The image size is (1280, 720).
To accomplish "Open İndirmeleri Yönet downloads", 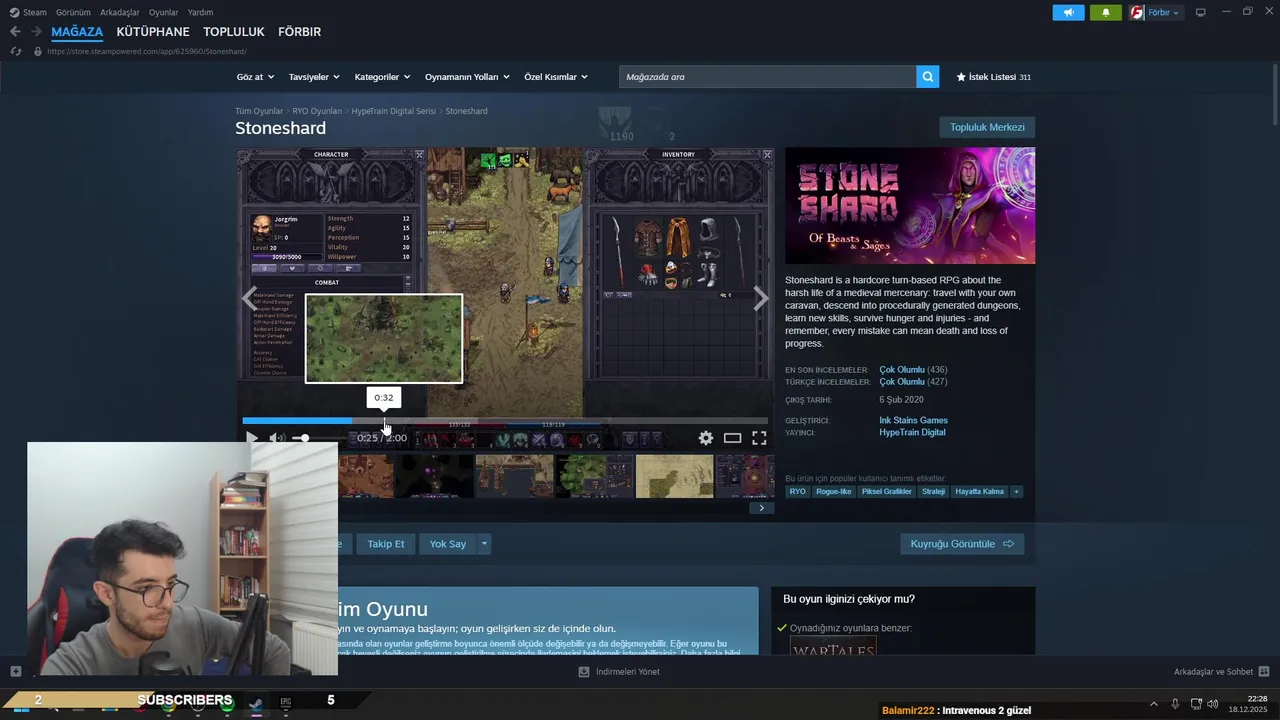I will [619, 672].
